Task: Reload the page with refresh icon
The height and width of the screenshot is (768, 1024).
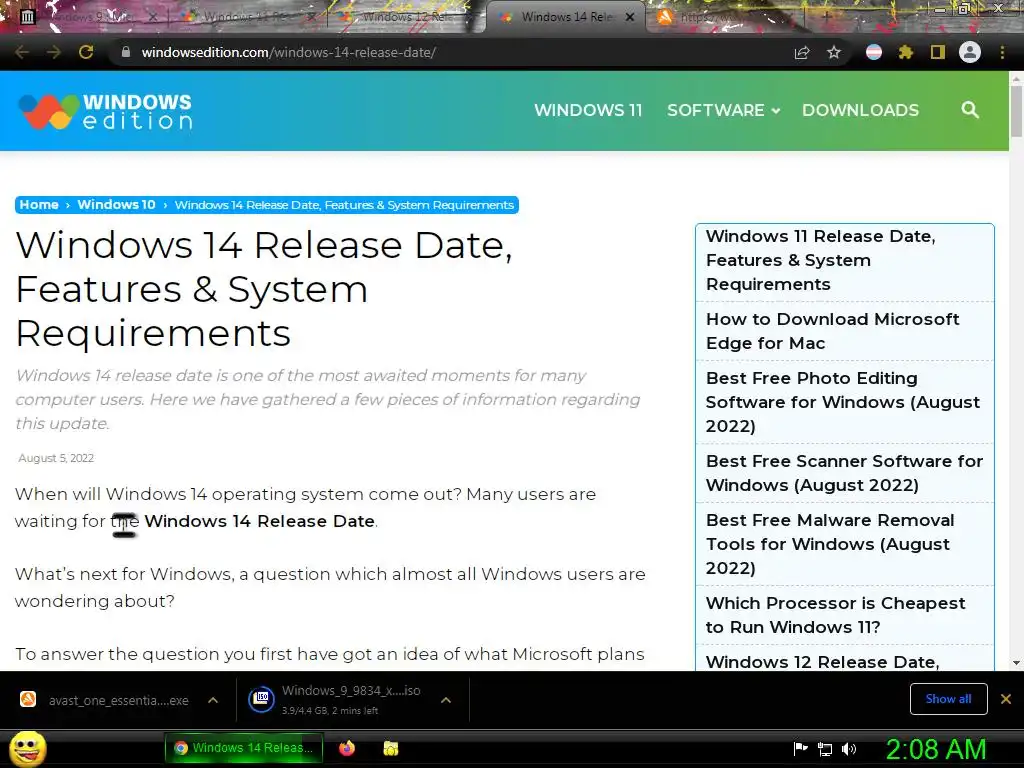Action: [x=86, y=52]
